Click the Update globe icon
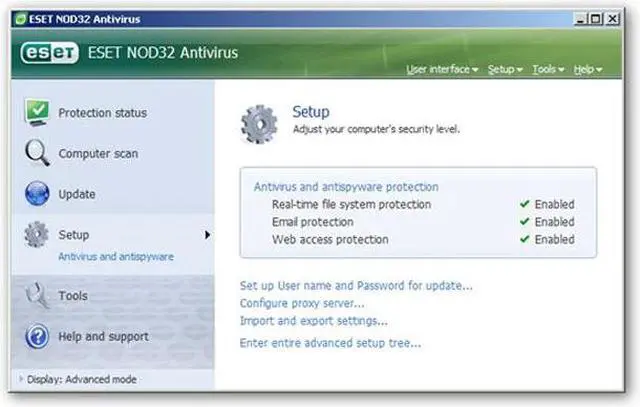Screen dimensions: 640x407 click(x=37, y=194)
